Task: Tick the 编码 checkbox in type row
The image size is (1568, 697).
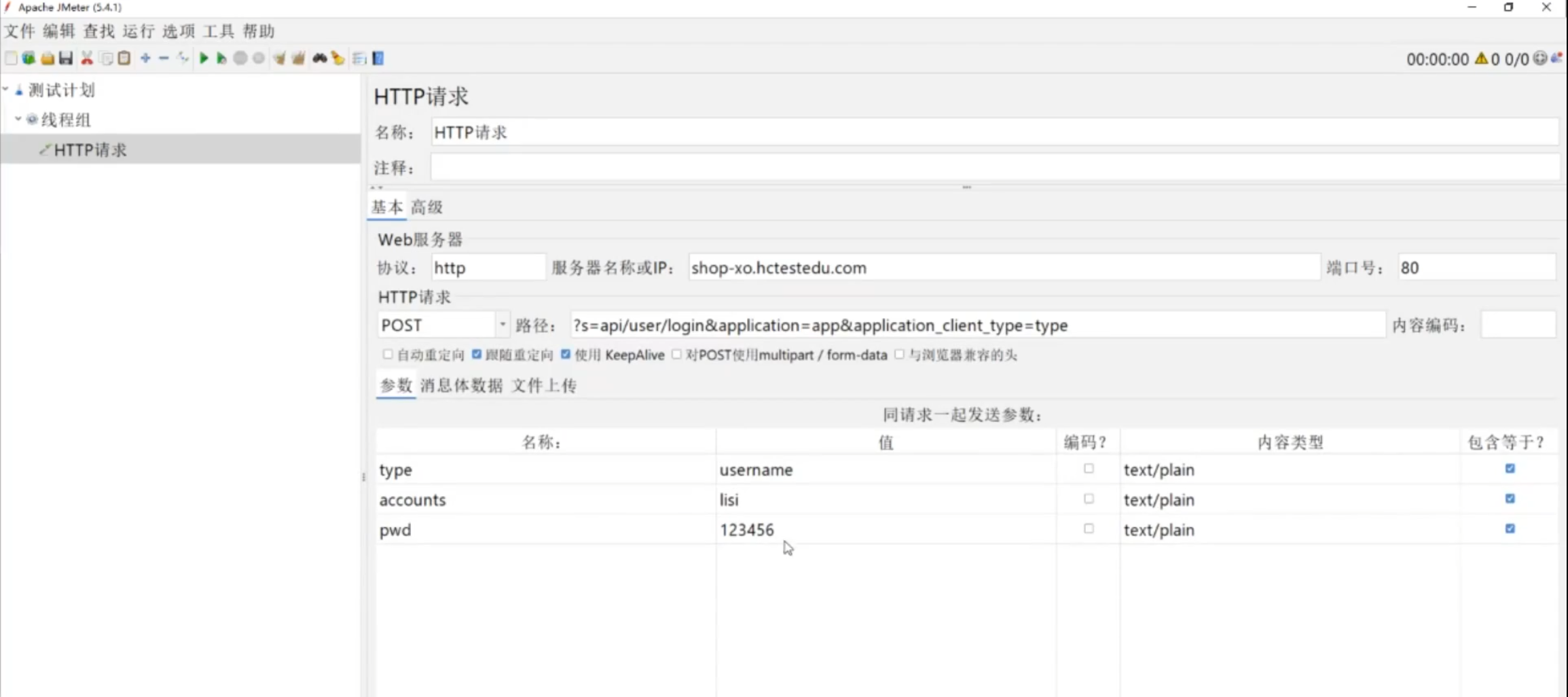Action: coord(1089,469)
